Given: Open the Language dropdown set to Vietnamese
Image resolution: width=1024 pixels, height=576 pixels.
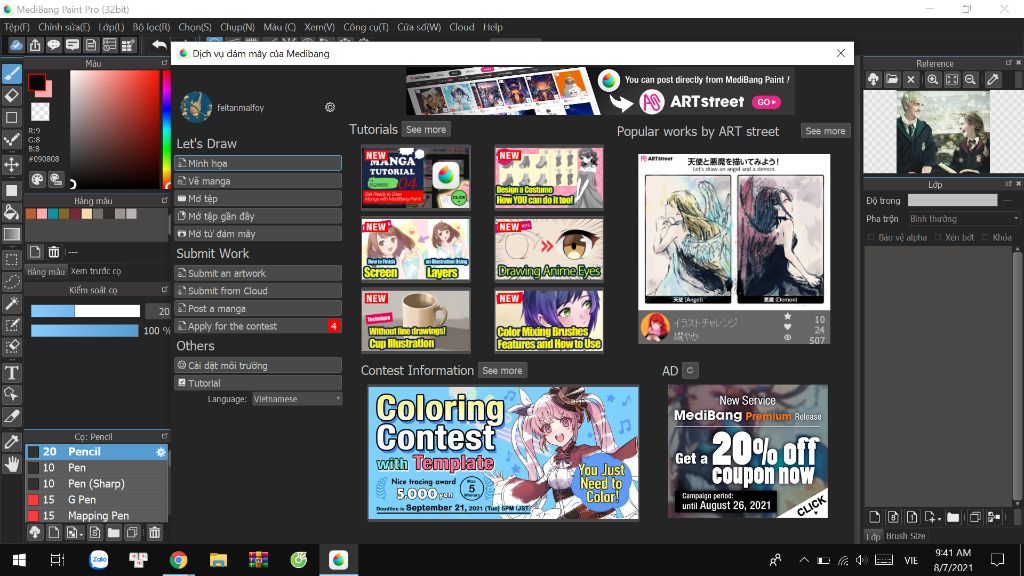Looking at the screenshot, I should pyautogui.click(x=297, y=399).
